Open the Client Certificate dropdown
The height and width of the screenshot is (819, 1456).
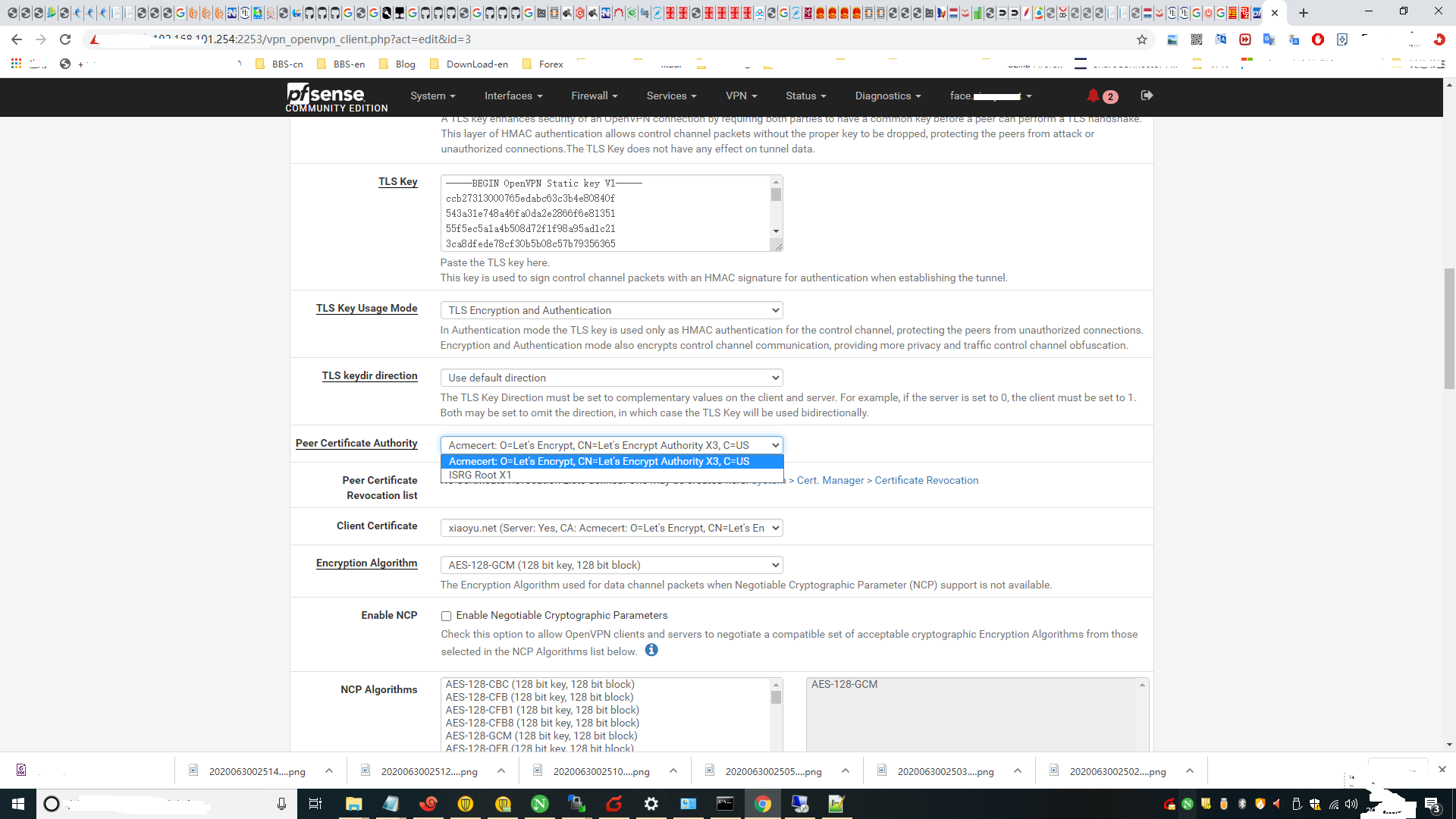point(611,528)
